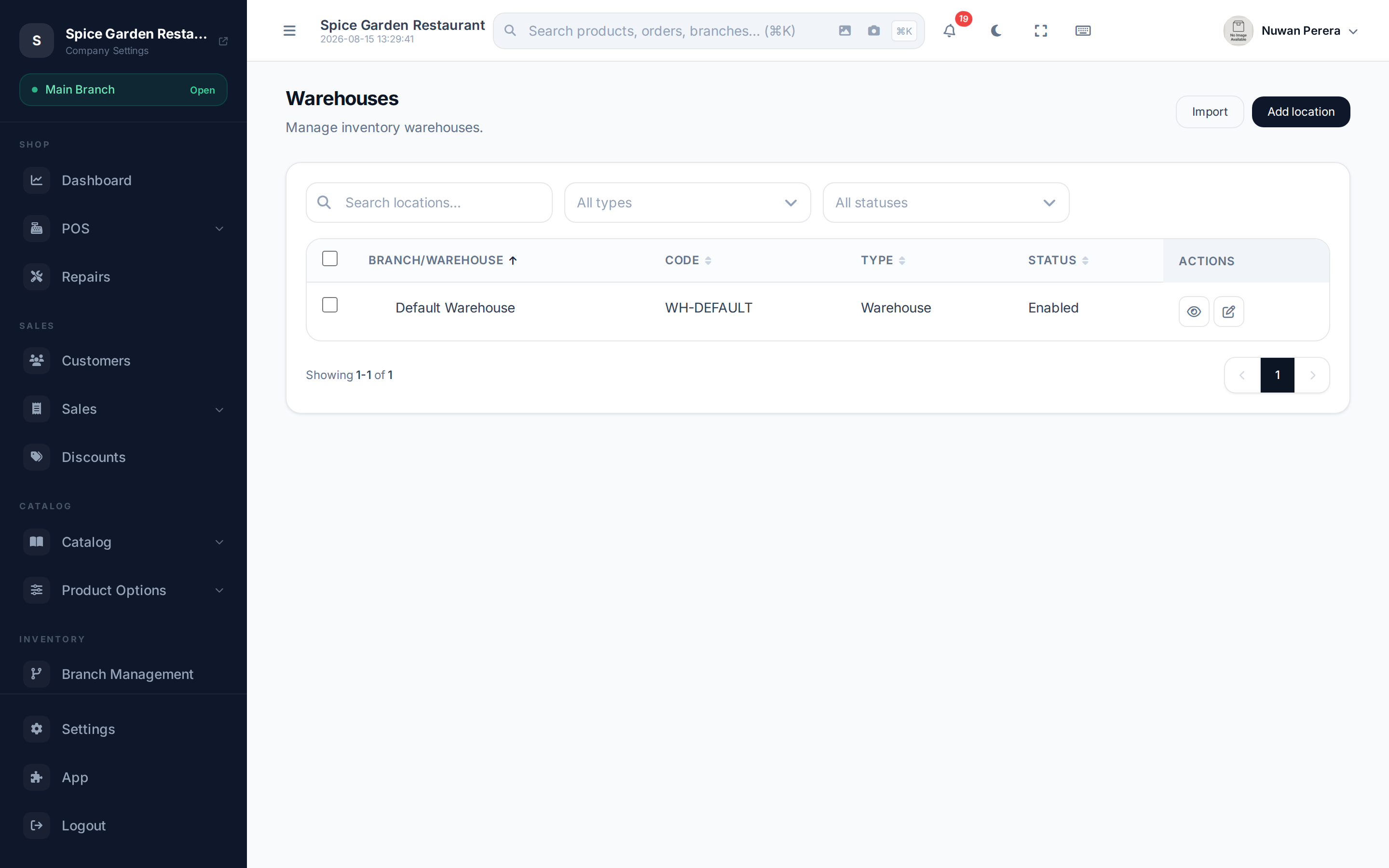Open Branch Management in sidebar
This screenshot has height=868, width=1389.
pos(123,674)
